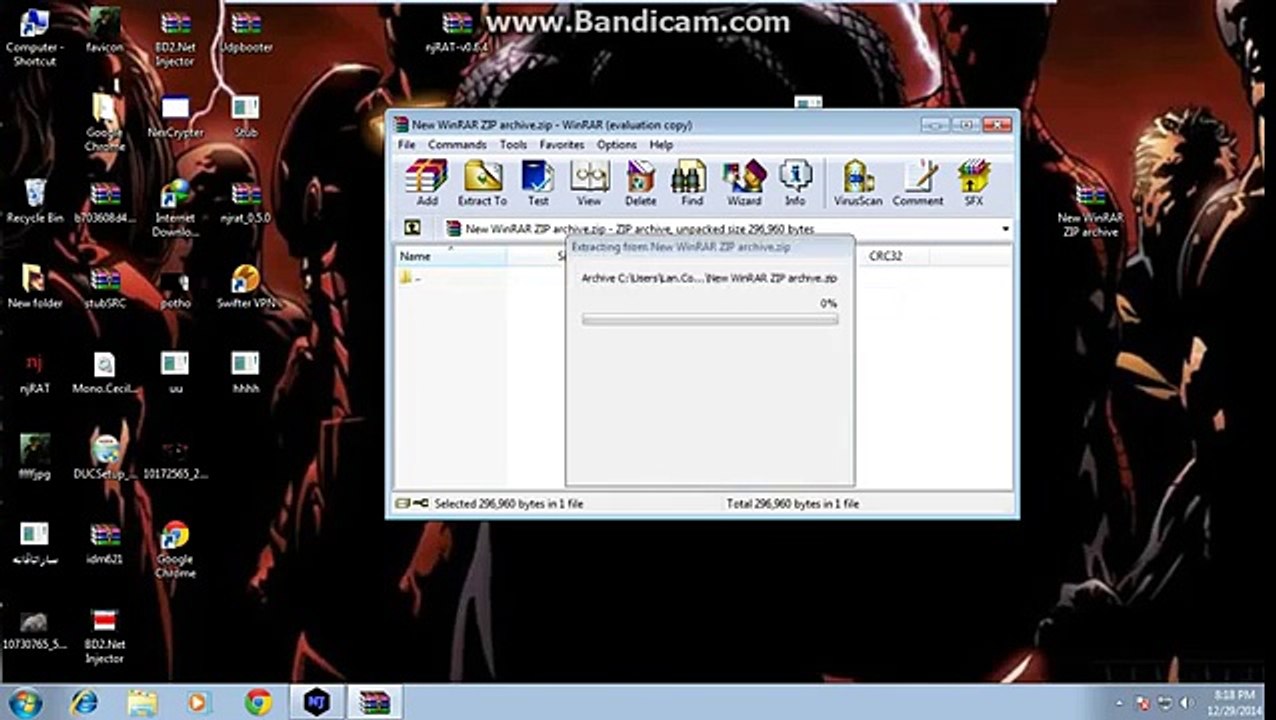Switch to the NJ app taskbar button
1276x720 pixels.
[x=317, y=702]
